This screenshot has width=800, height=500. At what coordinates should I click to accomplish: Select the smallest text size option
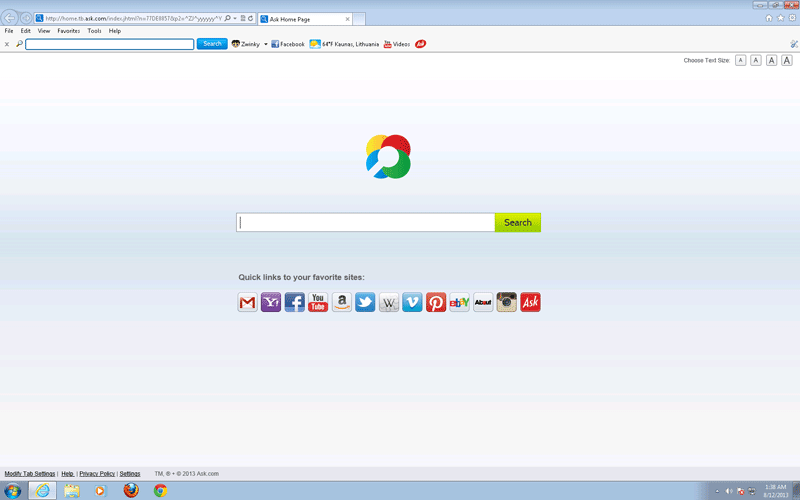(740, 61)
